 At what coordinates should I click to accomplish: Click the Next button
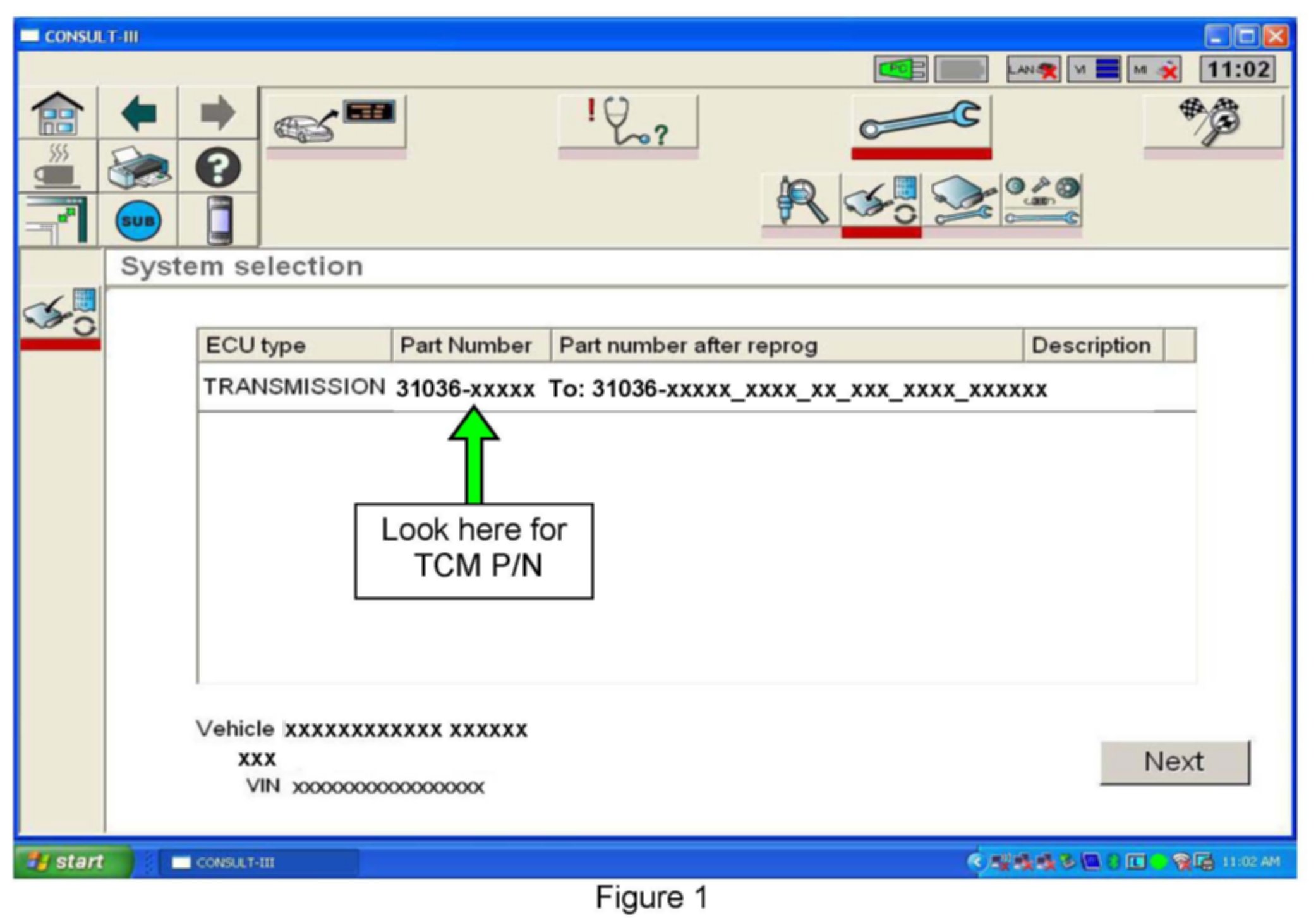[x=1174, y=762]
